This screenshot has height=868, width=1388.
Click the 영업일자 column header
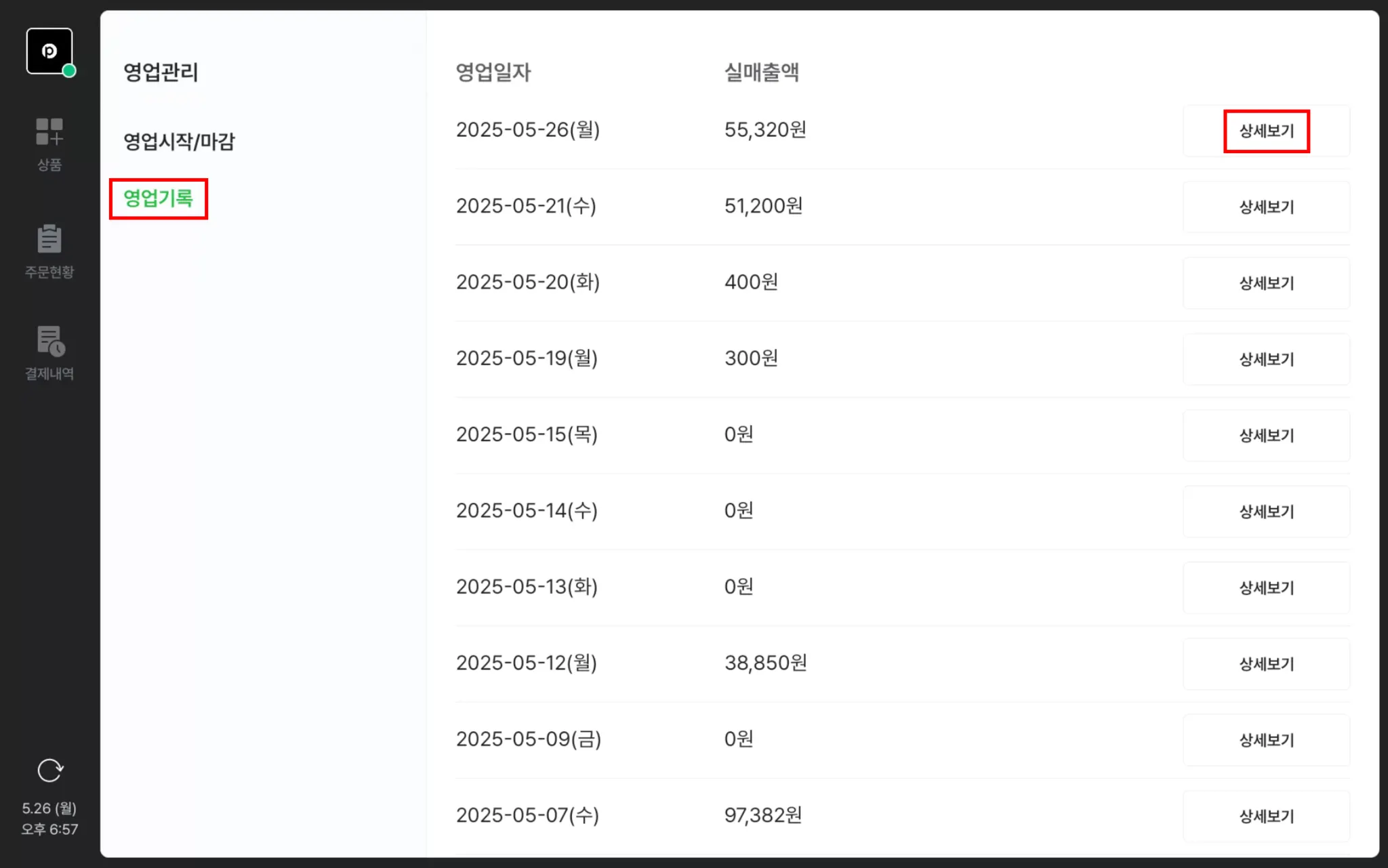pos(493,72)
